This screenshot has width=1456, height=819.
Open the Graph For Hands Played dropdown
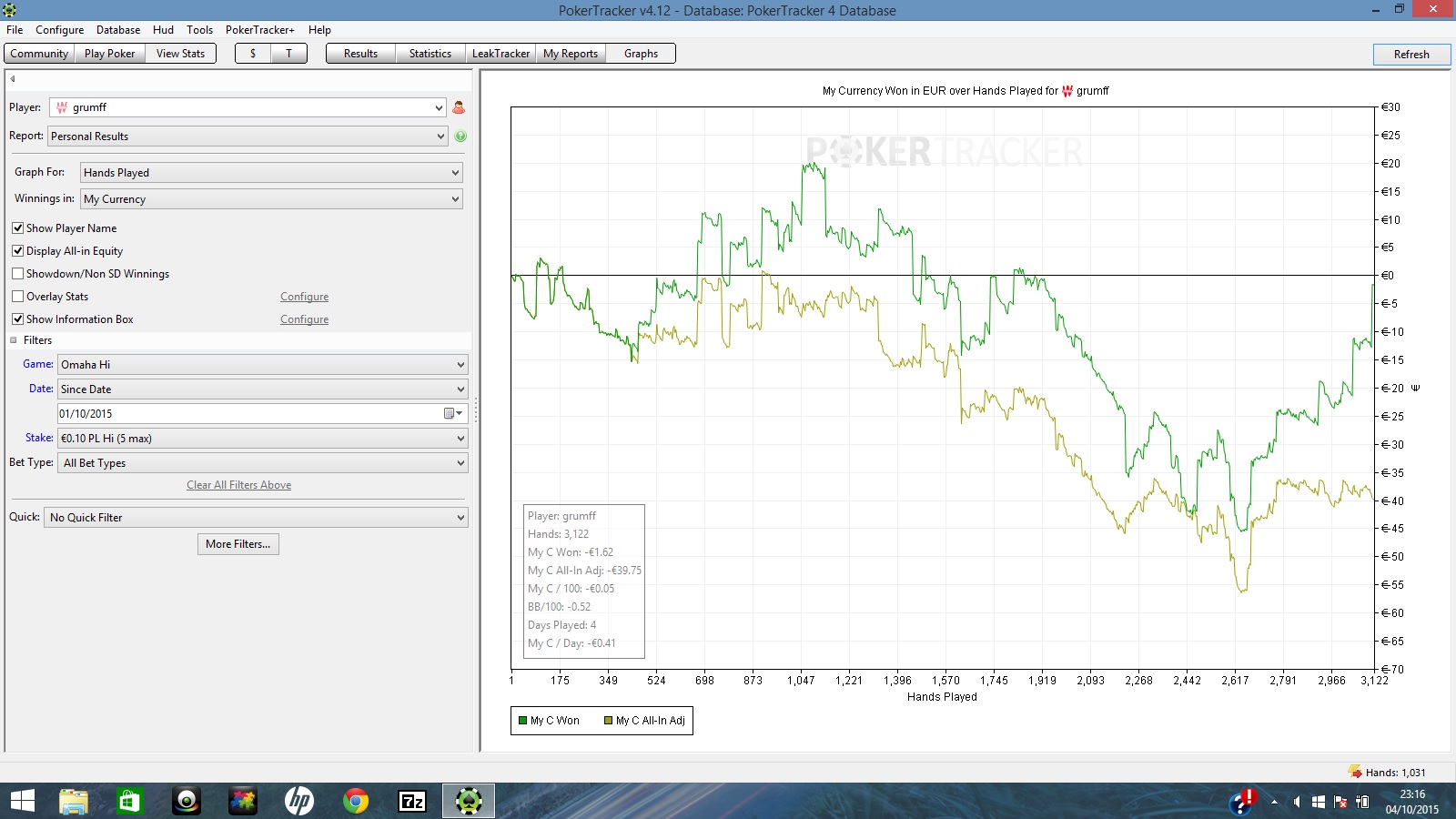[x=271, y=173]
